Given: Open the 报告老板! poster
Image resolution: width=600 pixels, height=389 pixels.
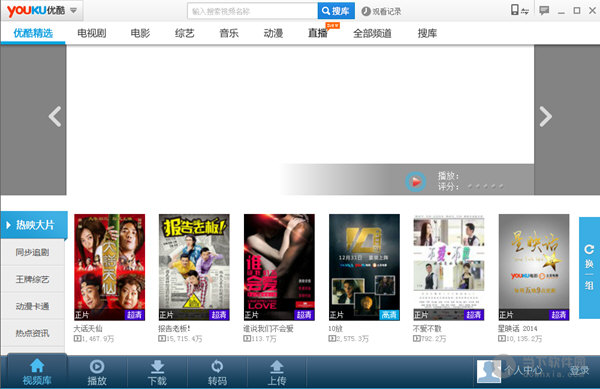Looking at the screenshot, I should (x=194, y=267).
